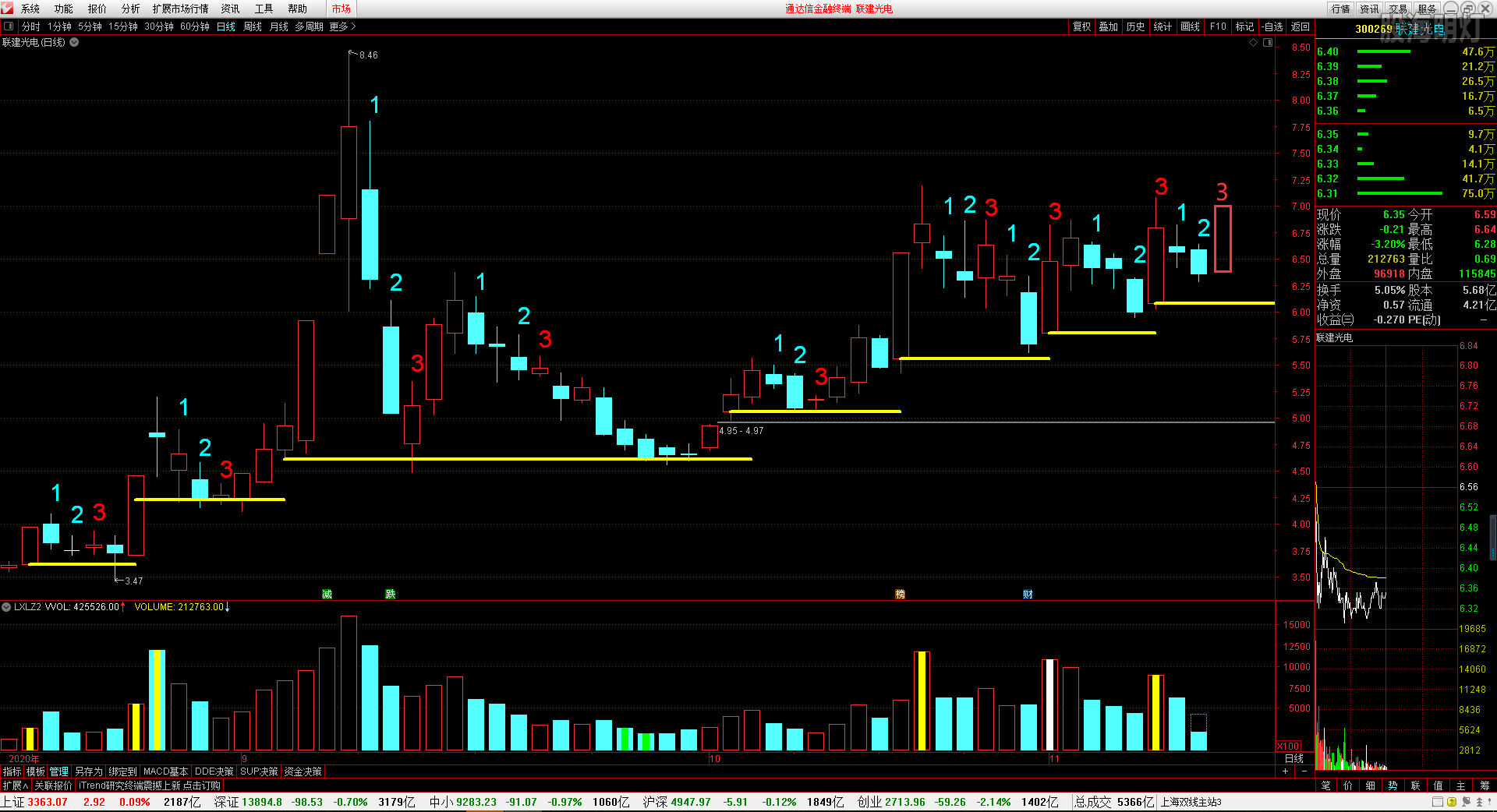Select the MACD基本 template
The height and width of the screenshot is (812, 1497).
pos(165,771)
